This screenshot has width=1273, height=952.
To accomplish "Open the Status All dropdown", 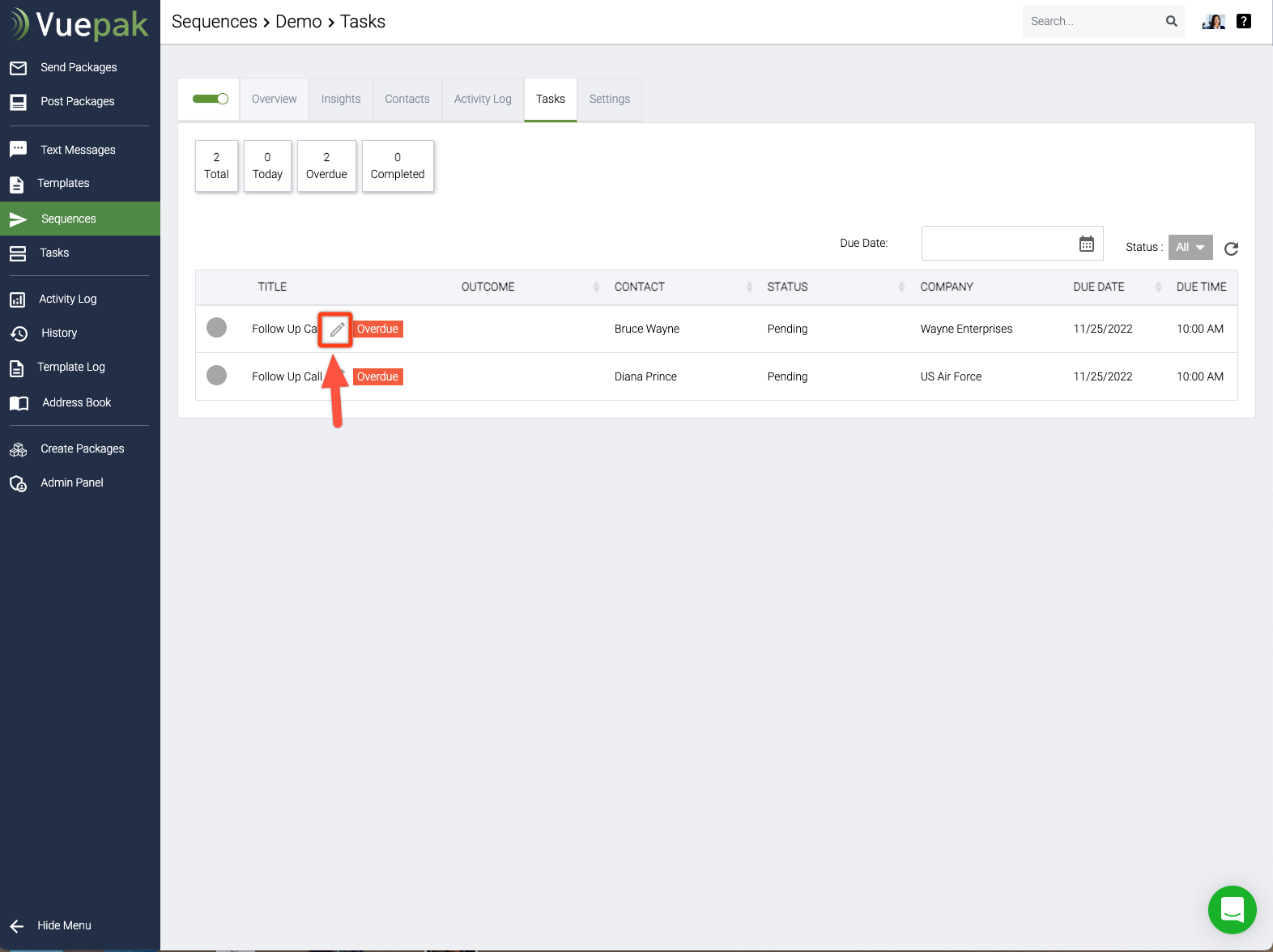I will (1190, 248).
